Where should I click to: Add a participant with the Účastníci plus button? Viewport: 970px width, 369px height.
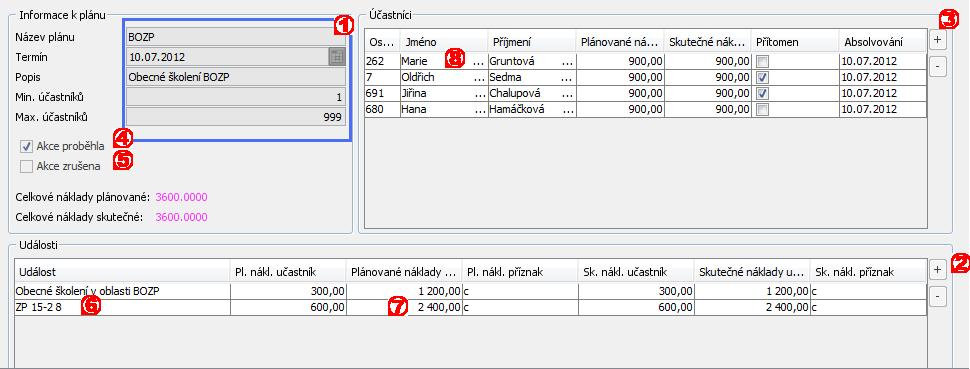[x=937, y=40]
